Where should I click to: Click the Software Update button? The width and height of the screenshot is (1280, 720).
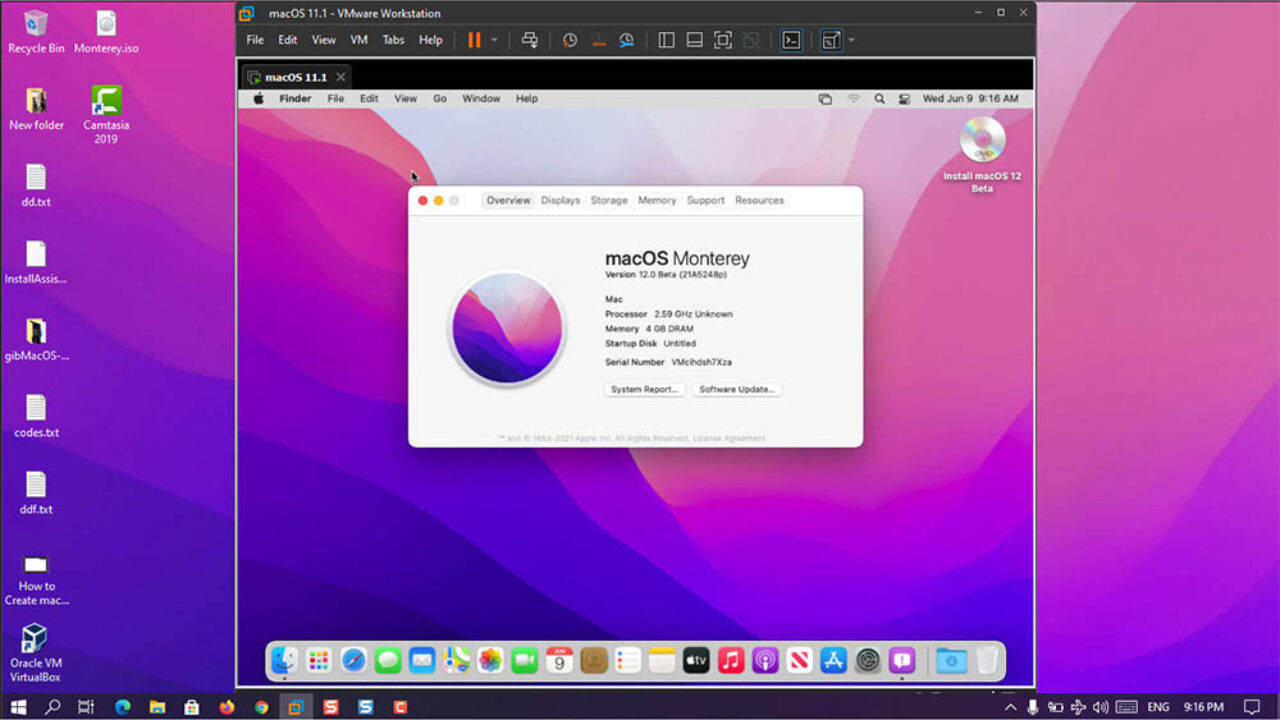pos(737,389)
